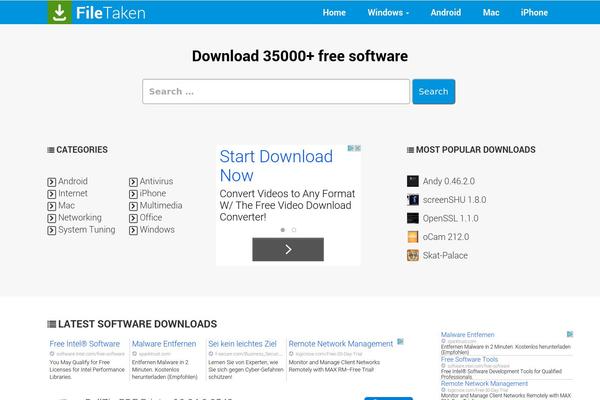Open the oCam 212.0 download link
600x400 pixels.
446,237
